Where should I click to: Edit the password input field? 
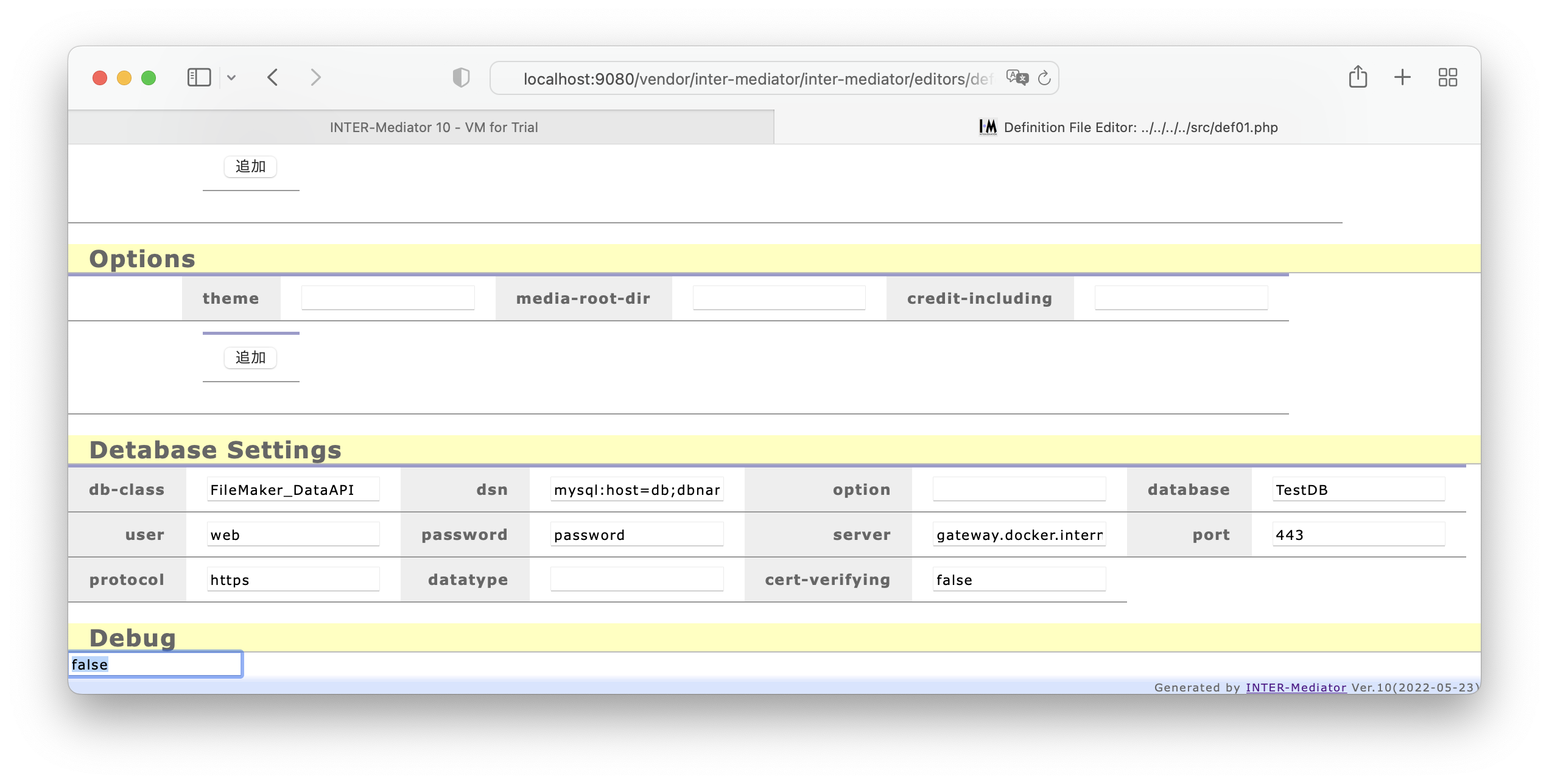tap(637, 534)
